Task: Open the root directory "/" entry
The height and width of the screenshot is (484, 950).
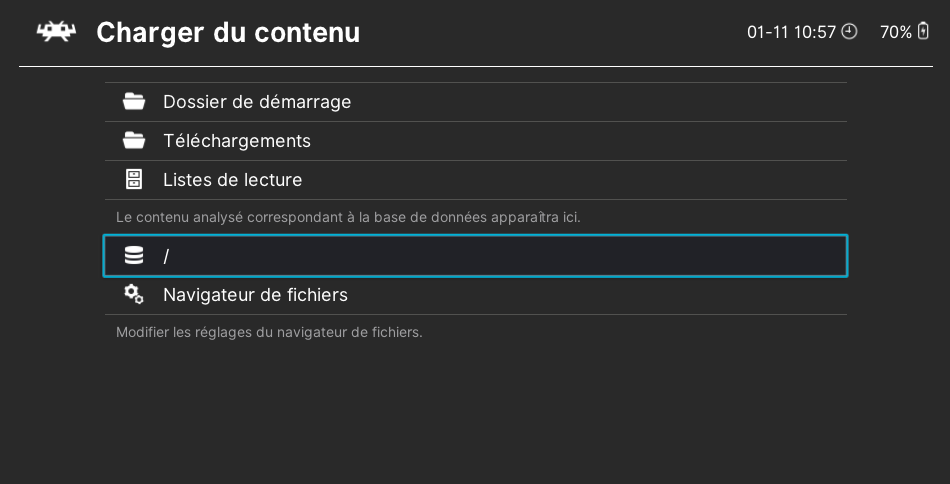Action: point(476,256)
